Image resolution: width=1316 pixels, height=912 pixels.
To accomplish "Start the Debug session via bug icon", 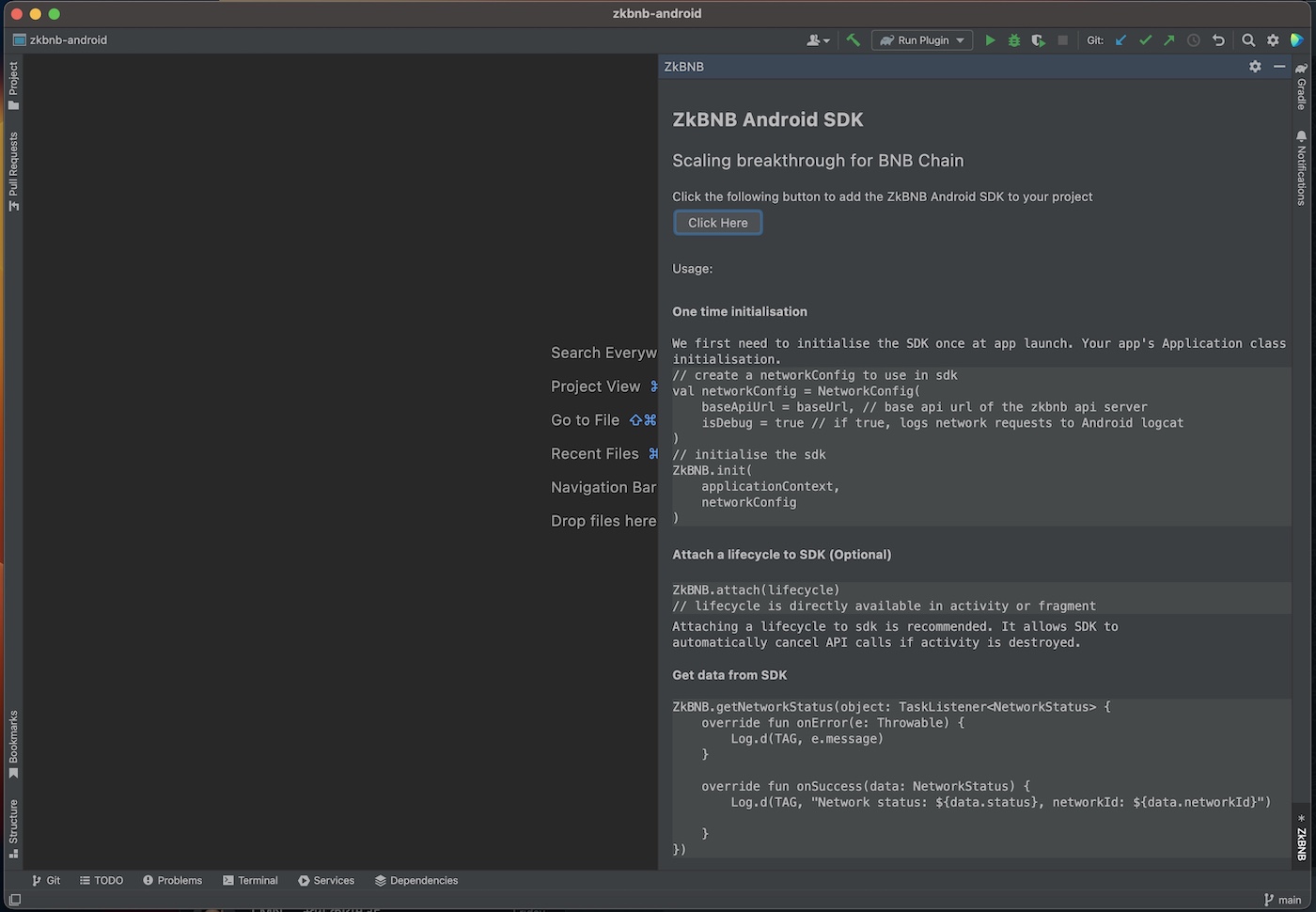I will click(x=1013, y=39).
